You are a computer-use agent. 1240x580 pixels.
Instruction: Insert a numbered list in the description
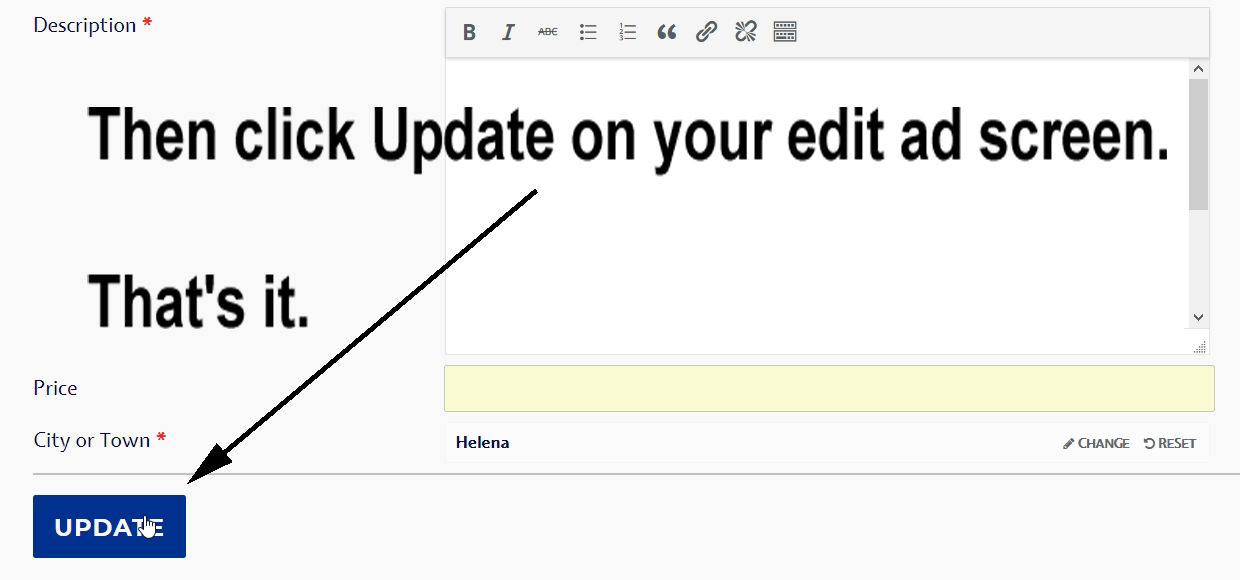627,32
